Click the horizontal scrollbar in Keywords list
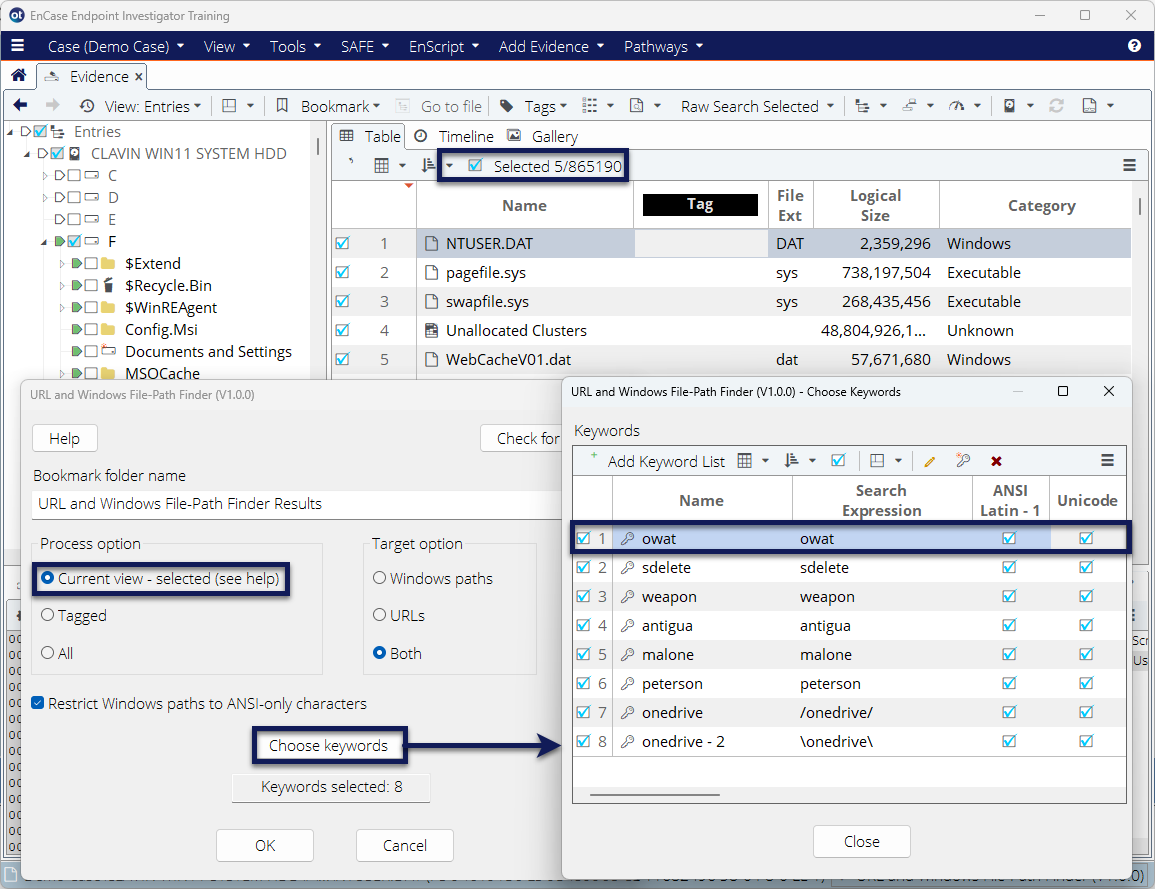The image size is (1155, 889). (x=655, y=795)
